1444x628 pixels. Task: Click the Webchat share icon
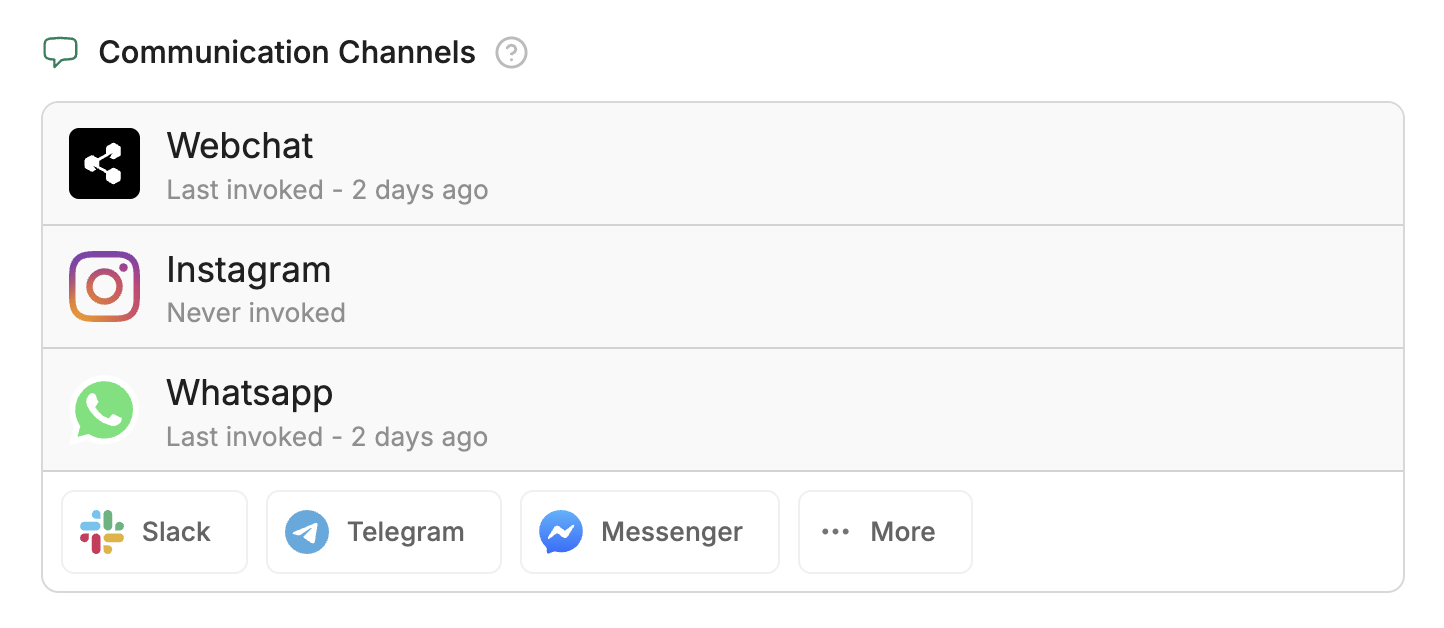coord(104,163)
